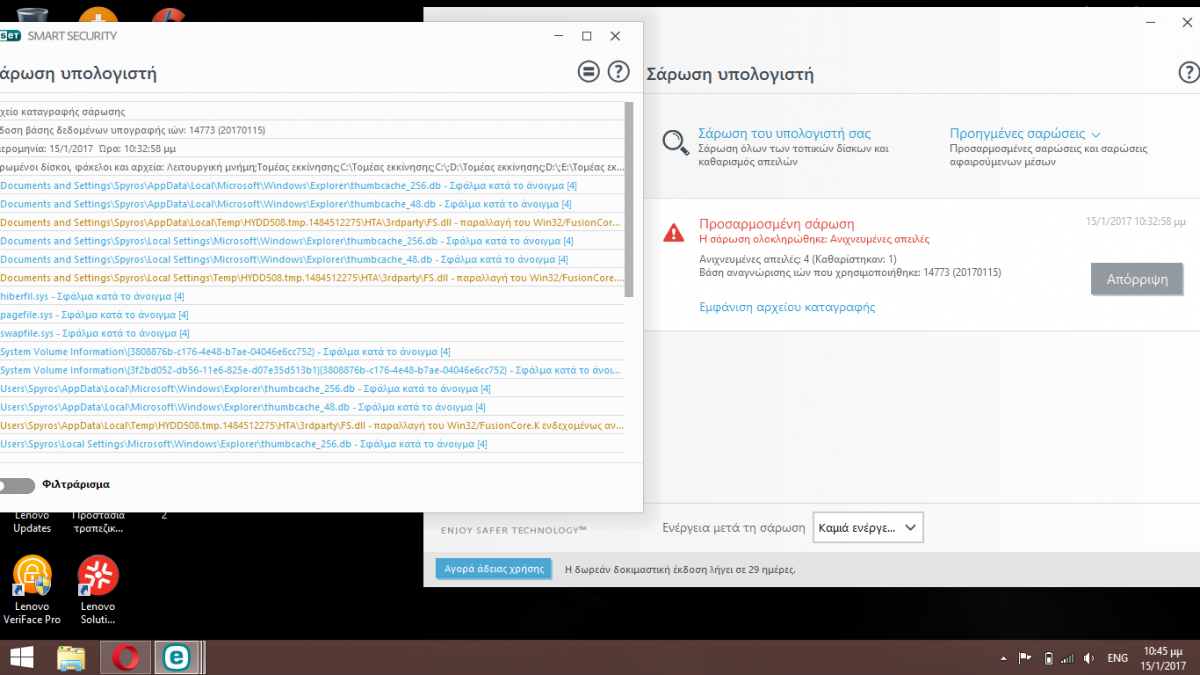
Task: Click the log window vertical scrollbar
Action: coord(628,198)
